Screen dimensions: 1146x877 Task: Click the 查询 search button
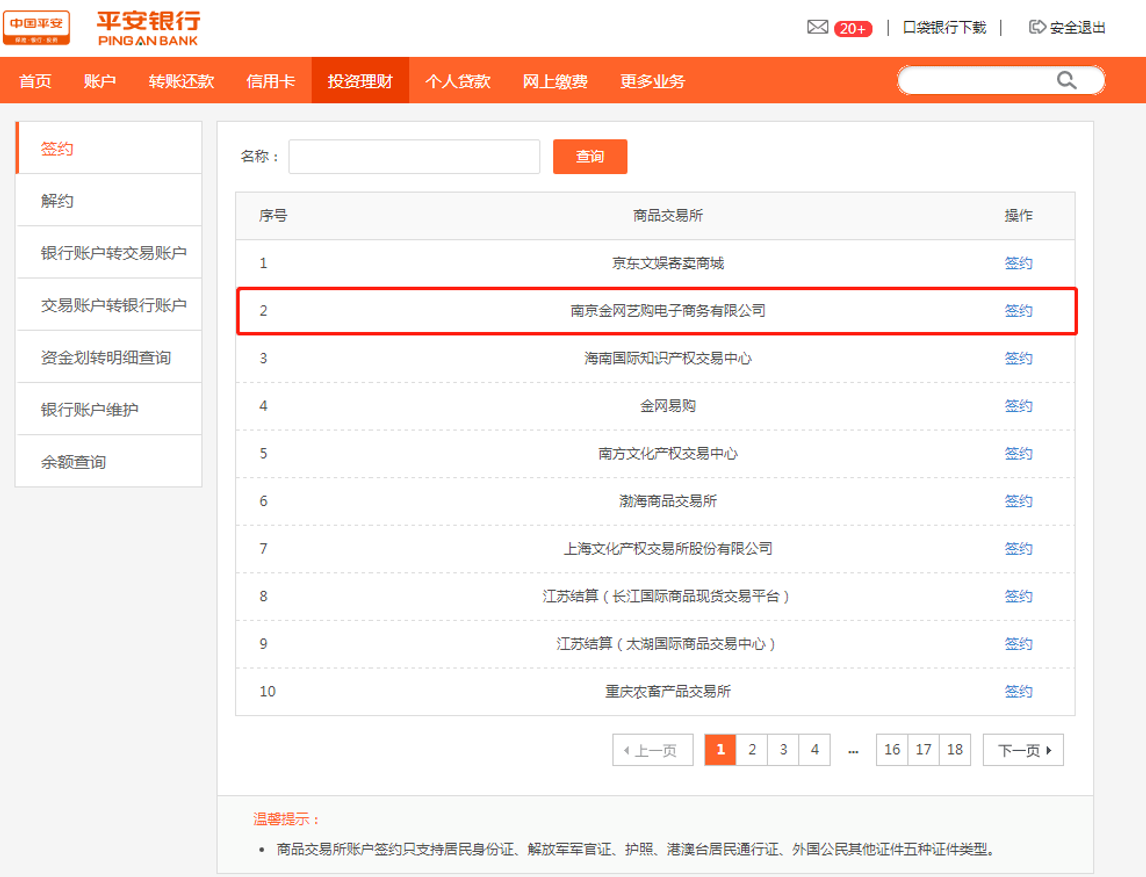590,156
